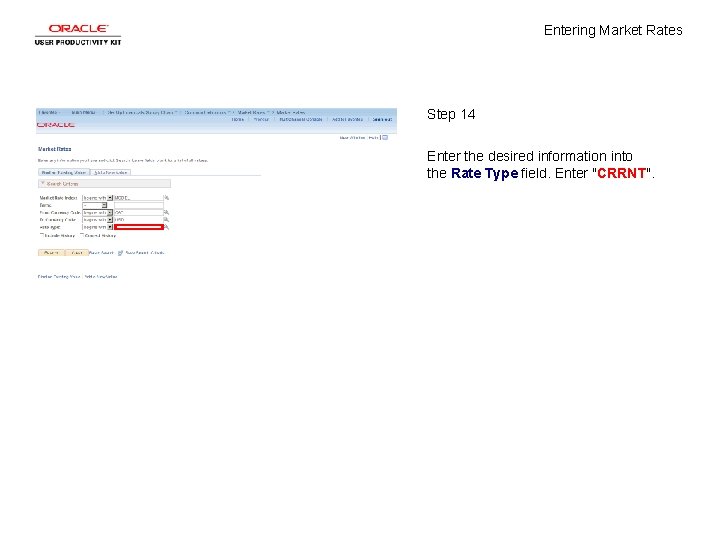The image size is (720, 540).
Task: Click the Home link in header
Action: (237, 119)
